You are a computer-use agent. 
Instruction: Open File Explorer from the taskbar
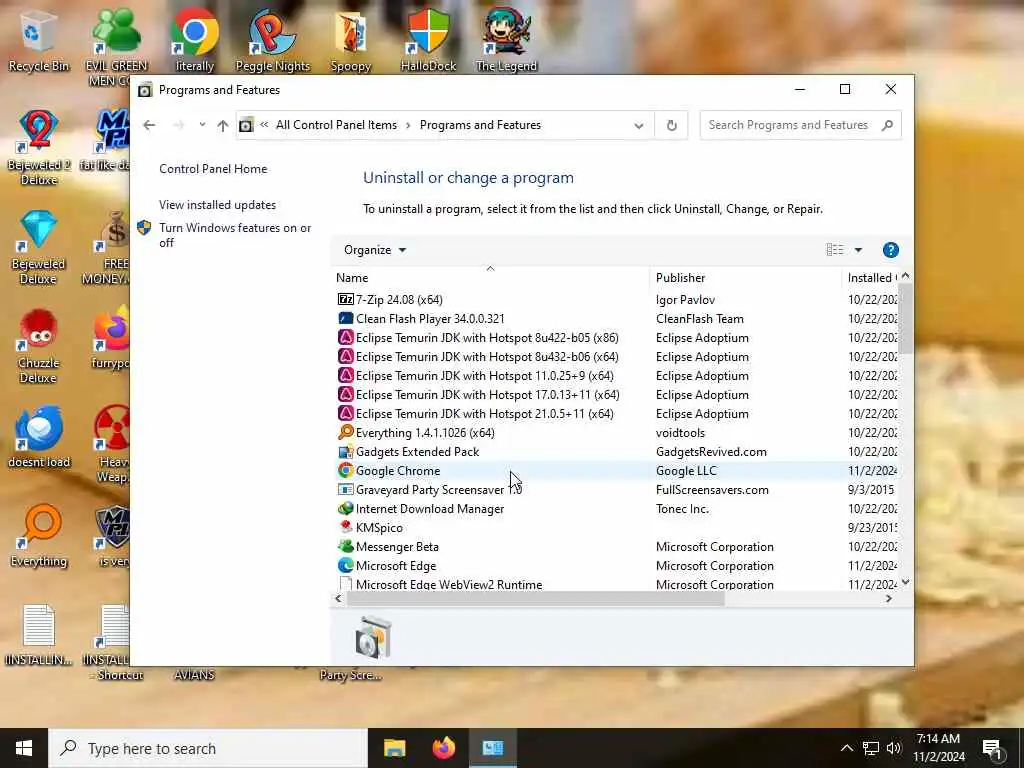394,748
